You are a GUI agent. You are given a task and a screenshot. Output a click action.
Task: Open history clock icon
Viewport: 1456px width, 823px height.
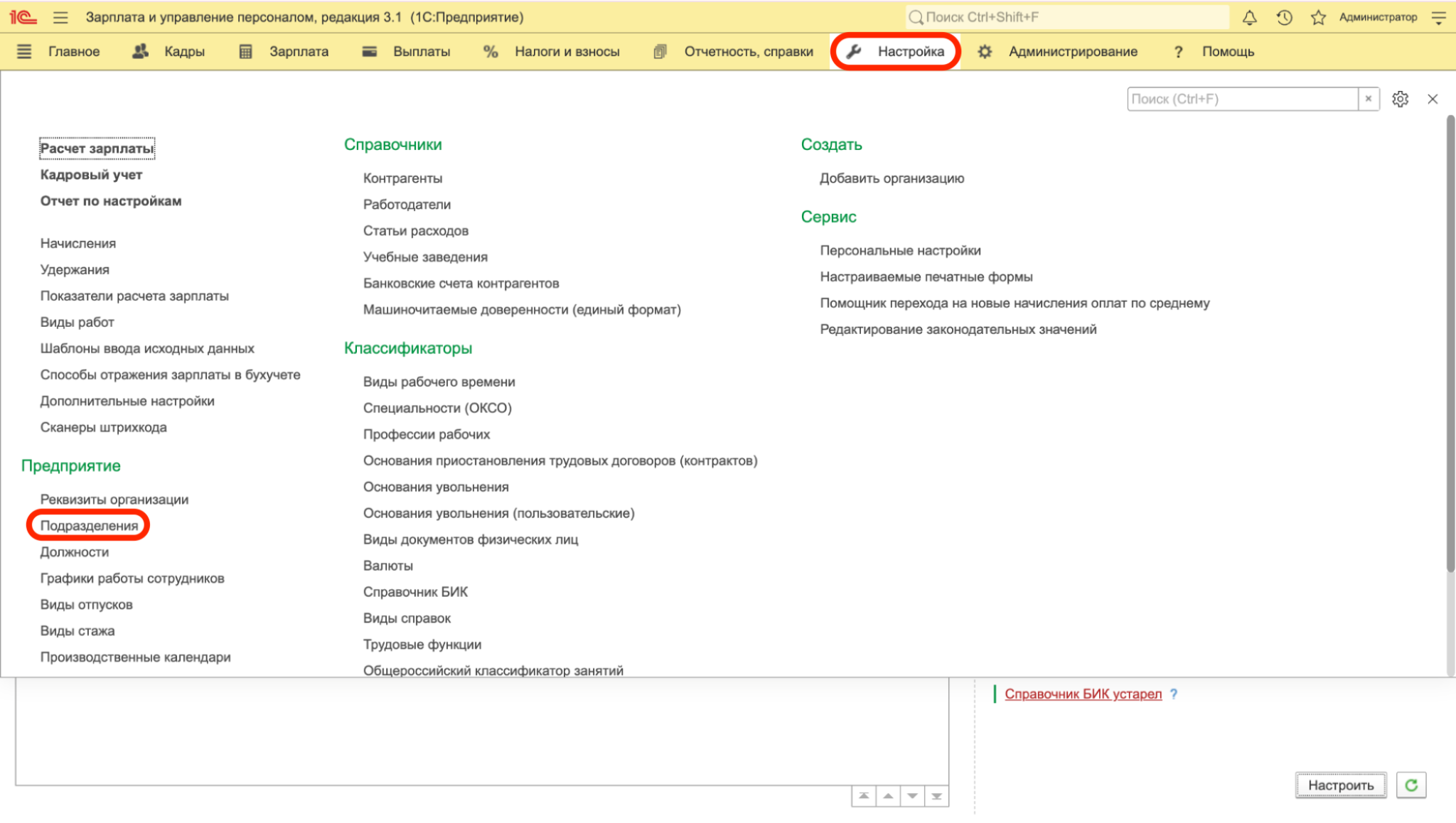1284,17
